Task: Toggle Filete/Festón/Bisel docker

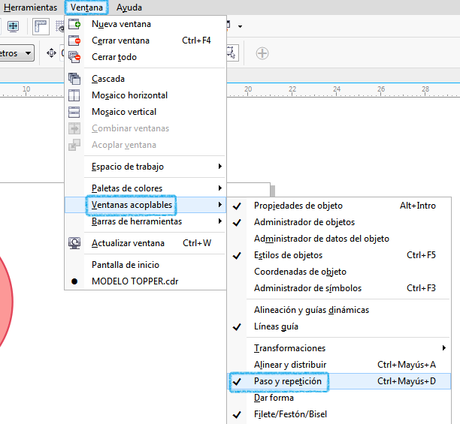Action: tap(339, 414)
